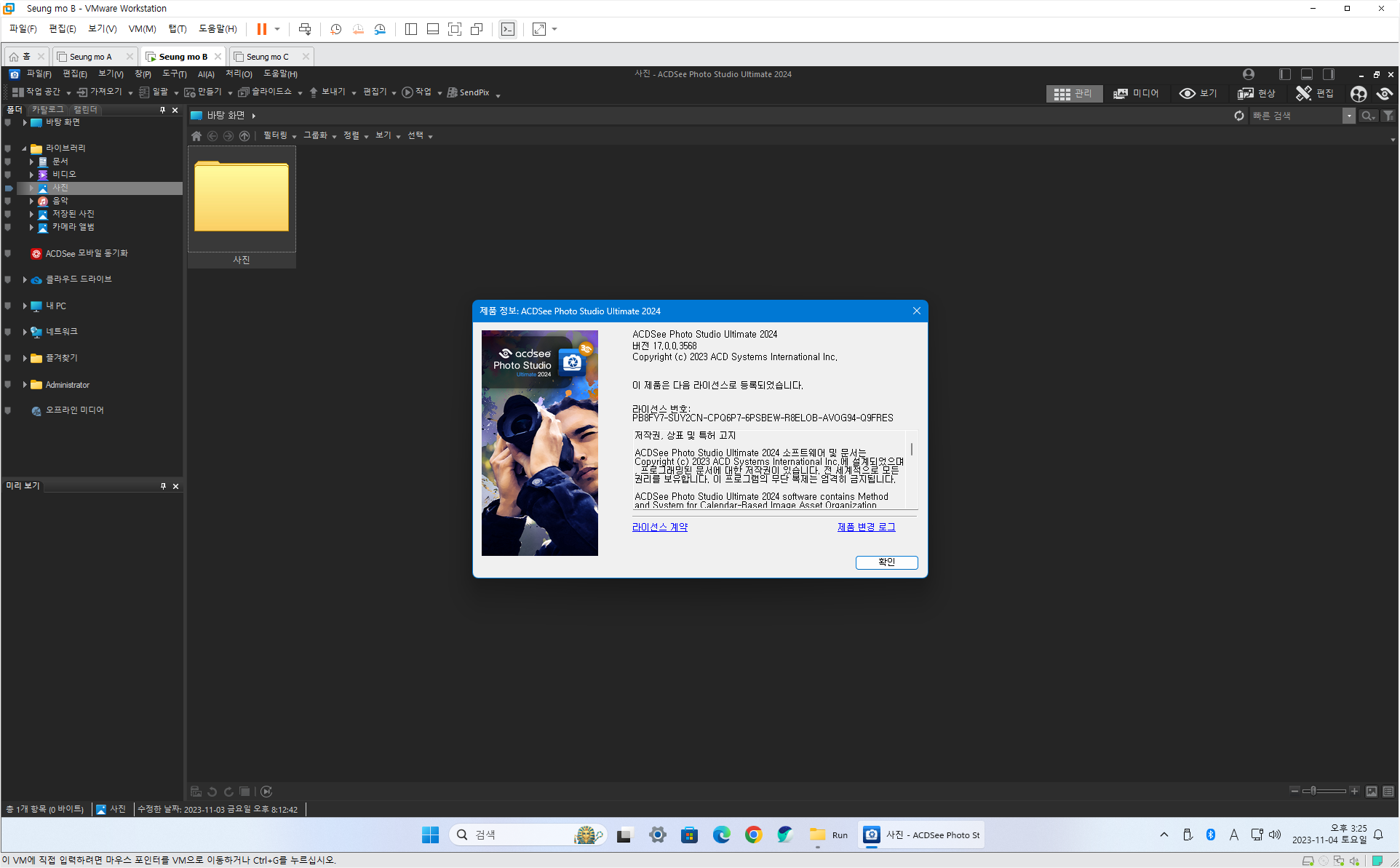Click the Home folder navigation icon
1400x868 pixels.
(196, 136)
